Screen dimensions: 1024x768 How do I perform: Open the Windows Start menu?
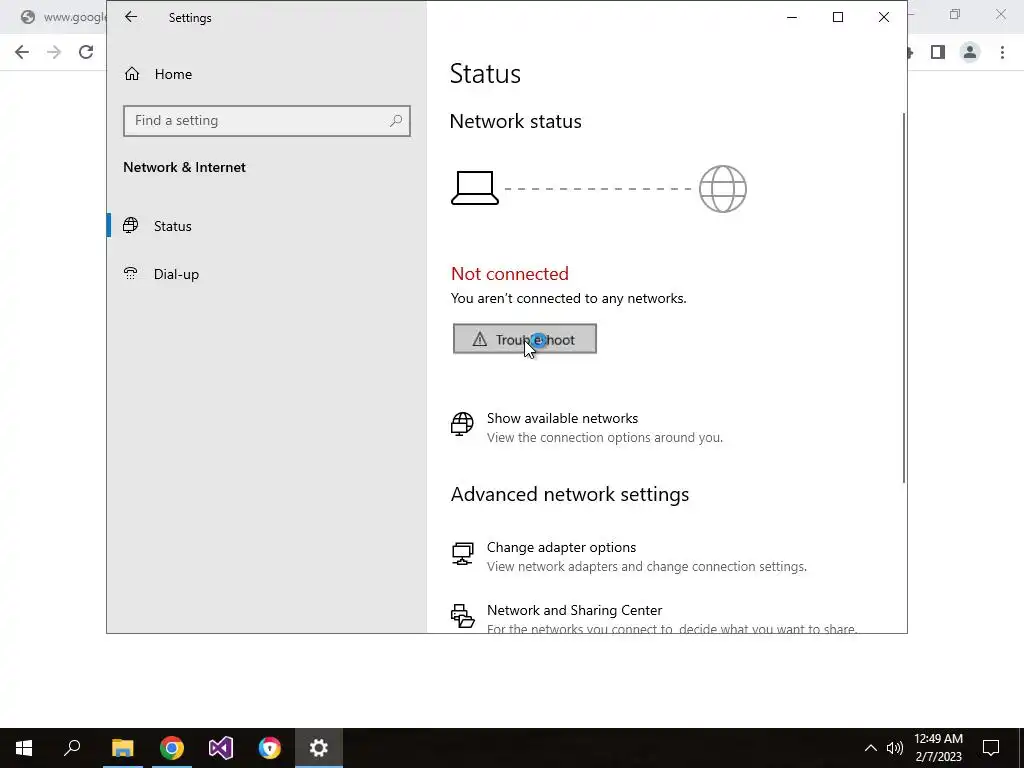pos(24,748)
